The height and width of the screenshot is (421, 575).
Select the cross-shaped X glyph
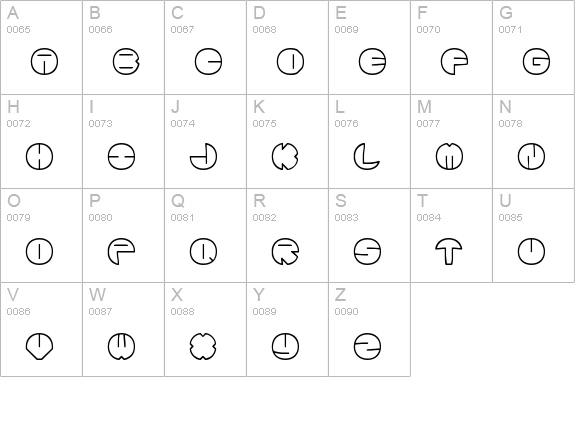point(203,346)
